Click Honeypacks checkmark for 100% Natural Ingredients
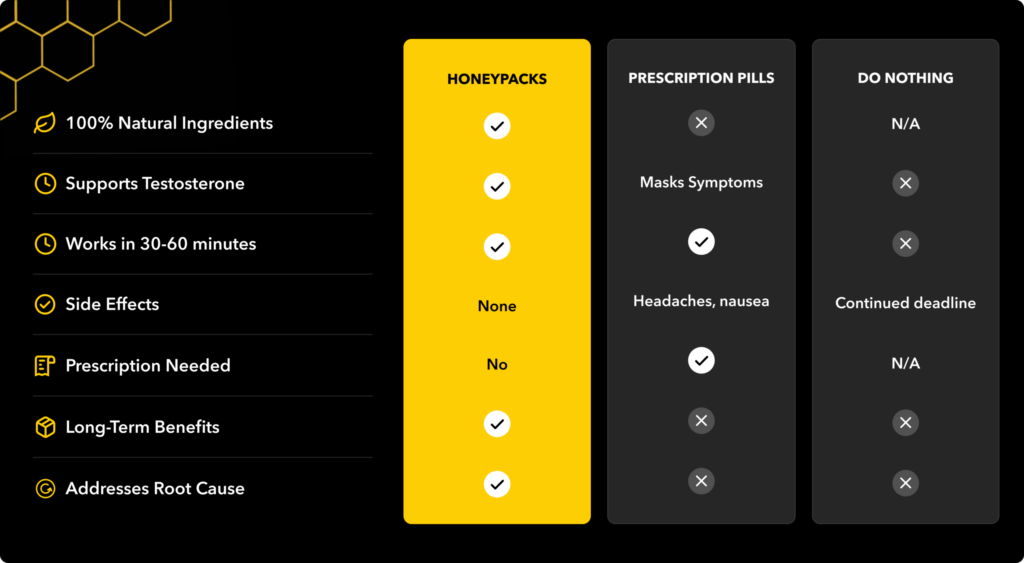 (497, 125)
